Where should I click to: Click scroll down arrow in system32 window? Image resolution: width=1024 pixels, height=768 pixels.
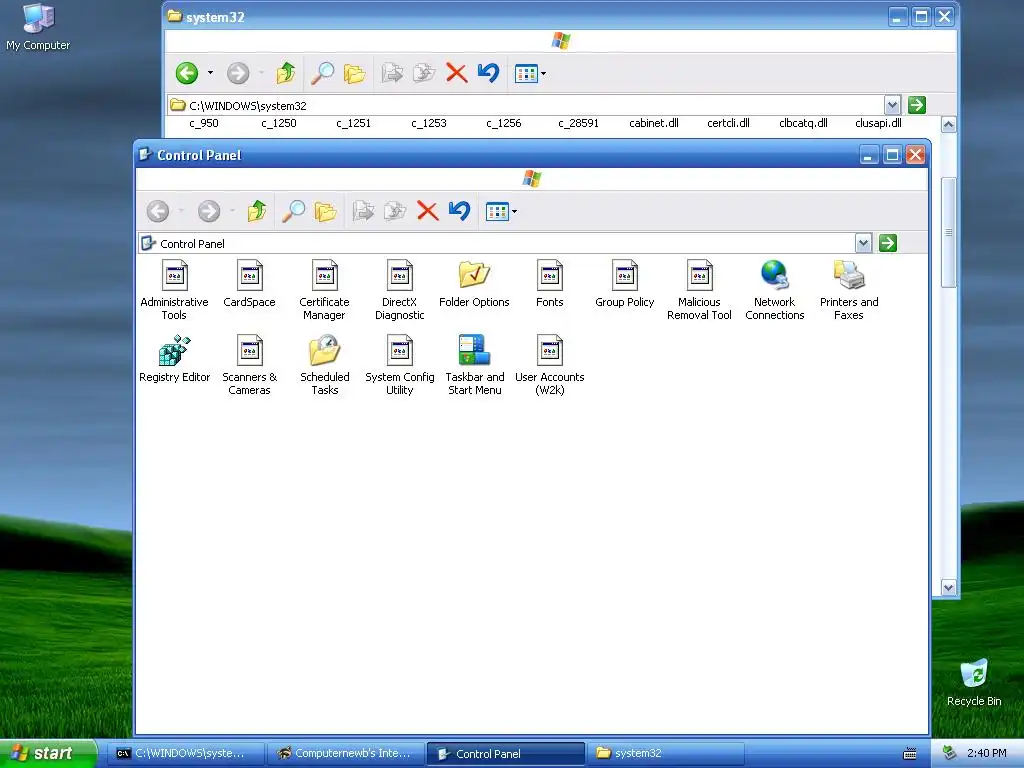948,587
